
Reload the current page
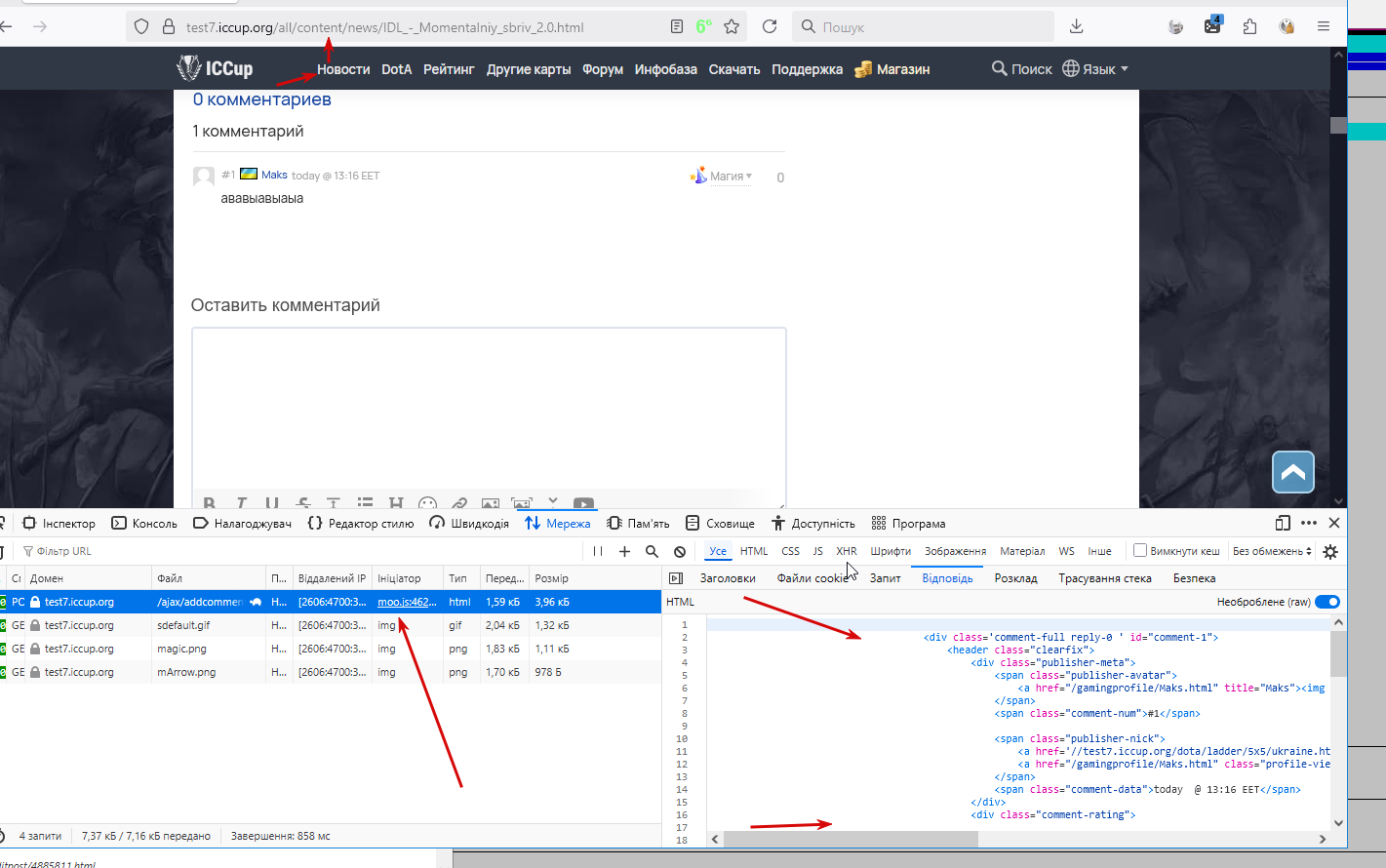770,27
